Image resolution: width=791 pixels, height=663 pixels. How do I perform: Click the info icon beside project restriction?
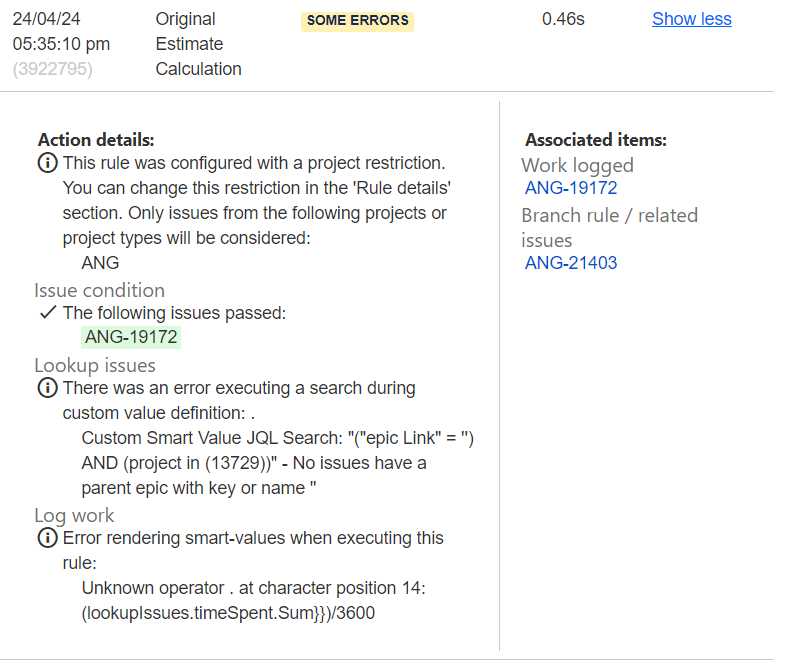coord(47,163)
